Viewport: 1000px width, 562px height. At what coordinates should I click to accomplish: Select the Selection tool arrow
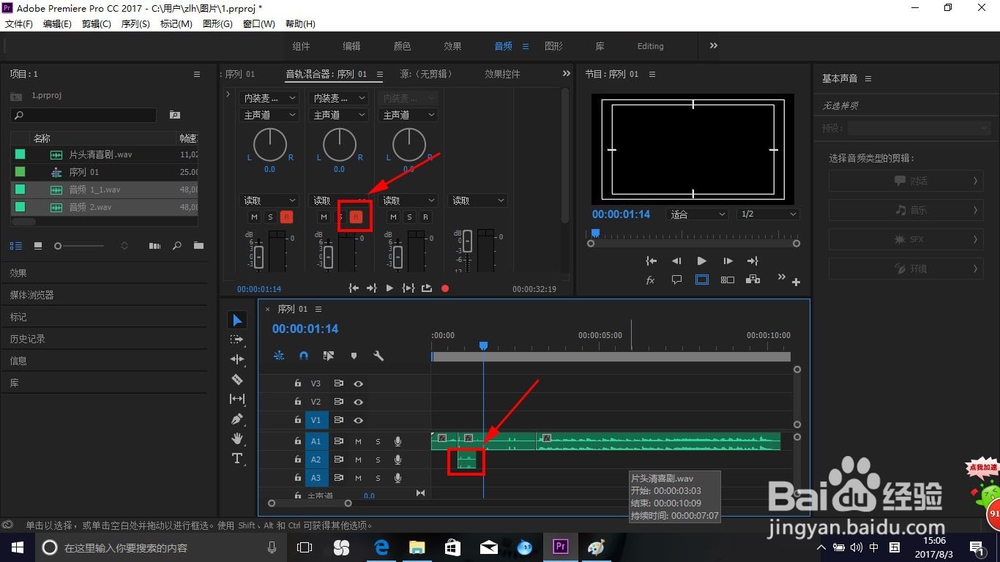coord(237,320)
